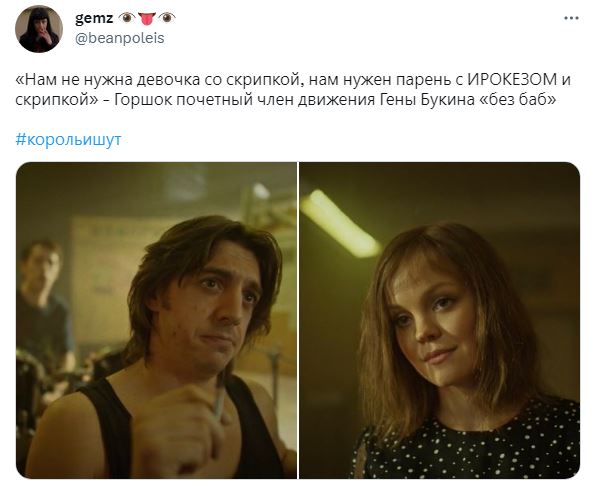Image resolution: width=594 pixels, height=488 pixels.
Task: Click the man's clenched fist in the left photo
Action: pyautogui.click(x=180, y=430)
